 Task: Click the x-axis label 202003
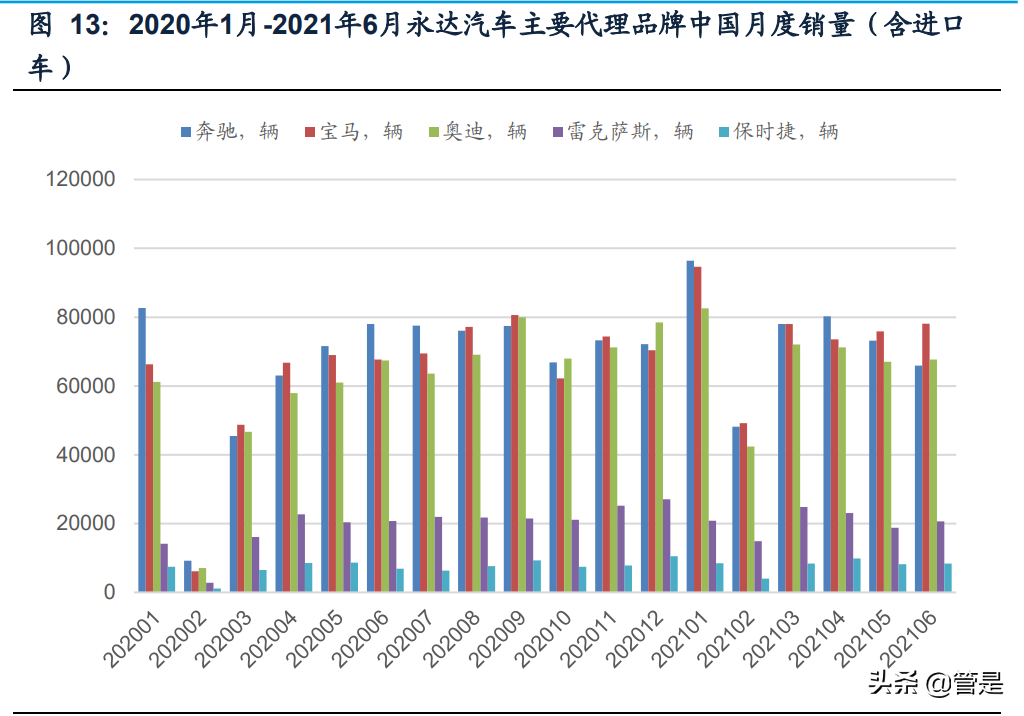(x=223, y=639)
